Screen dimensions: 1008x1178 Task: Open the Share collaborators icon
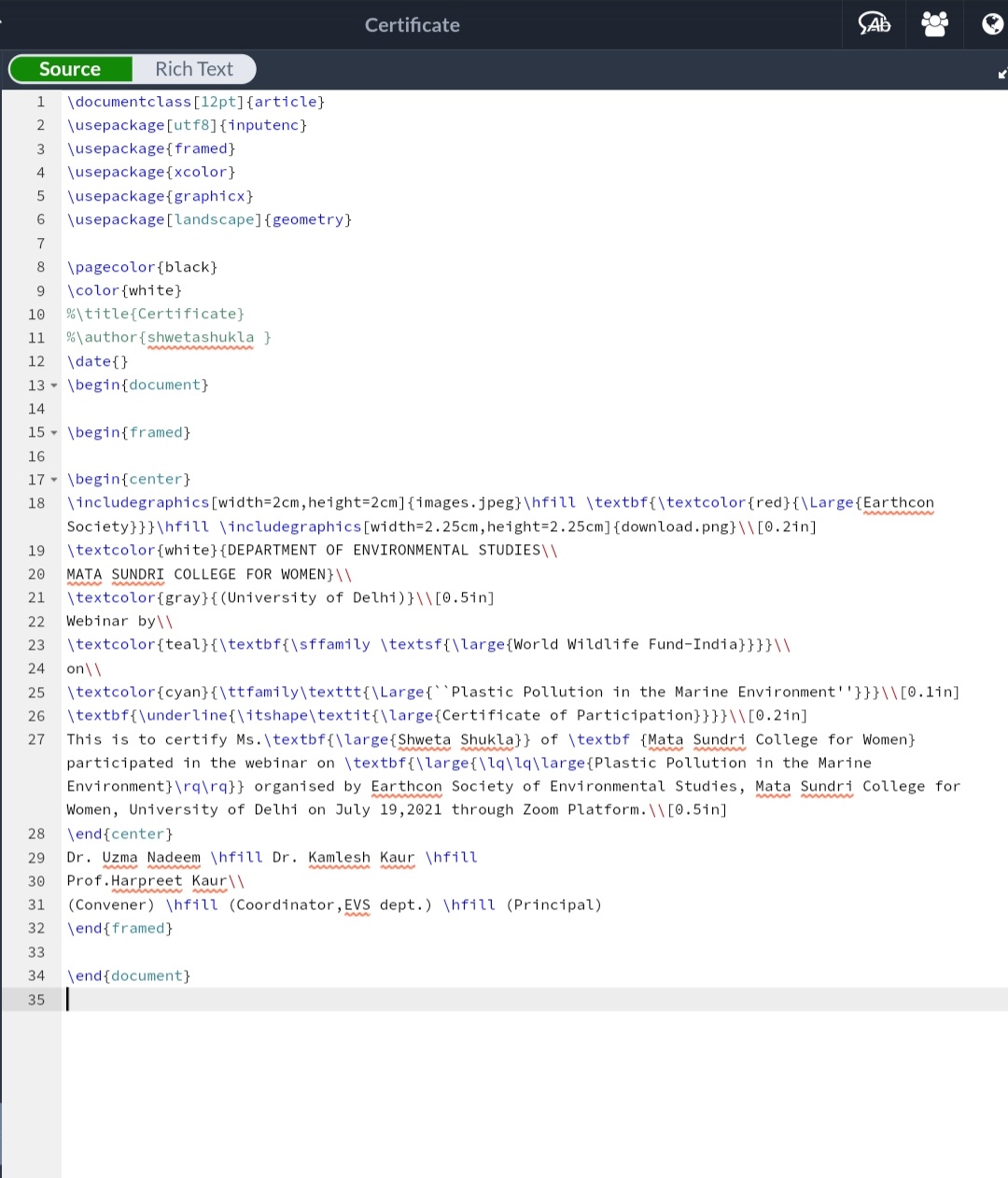point(934,24)
